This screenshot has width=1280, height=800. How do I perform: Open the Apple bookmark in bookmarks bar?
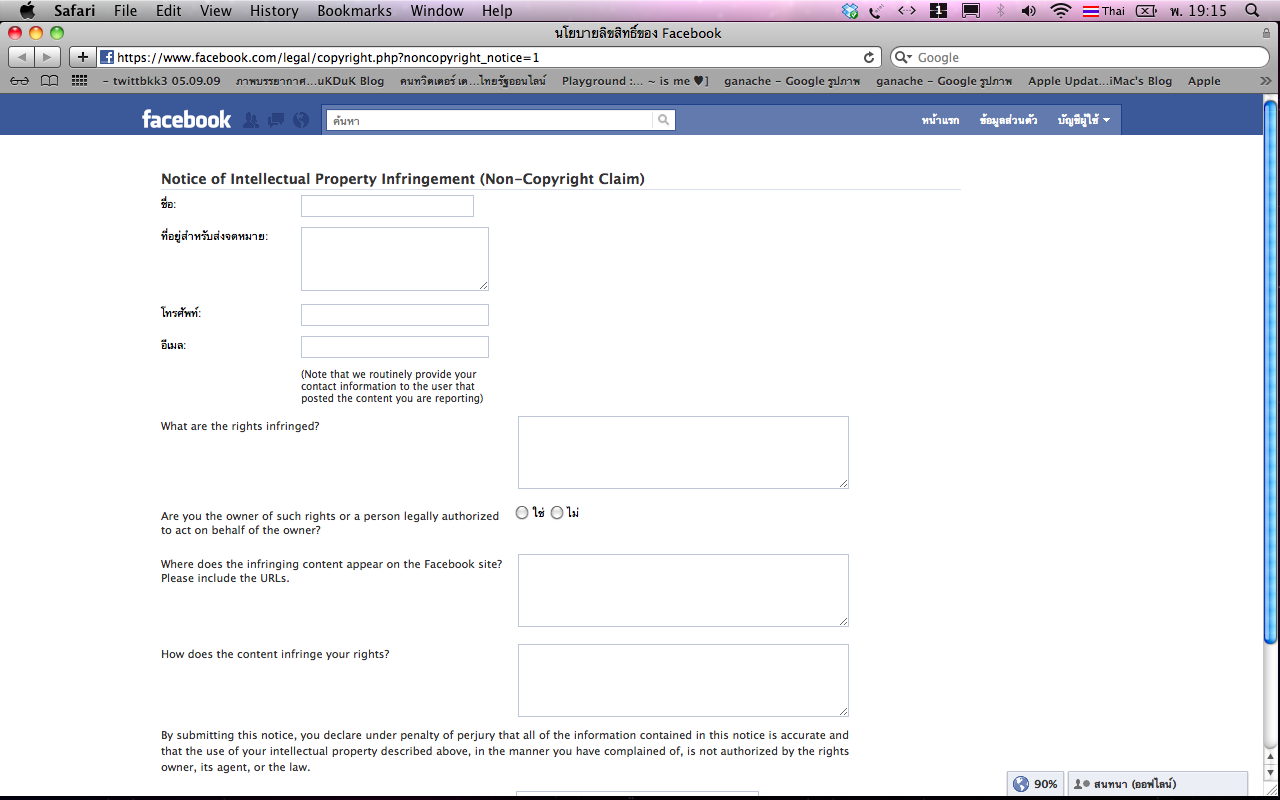click(1204, 81)
